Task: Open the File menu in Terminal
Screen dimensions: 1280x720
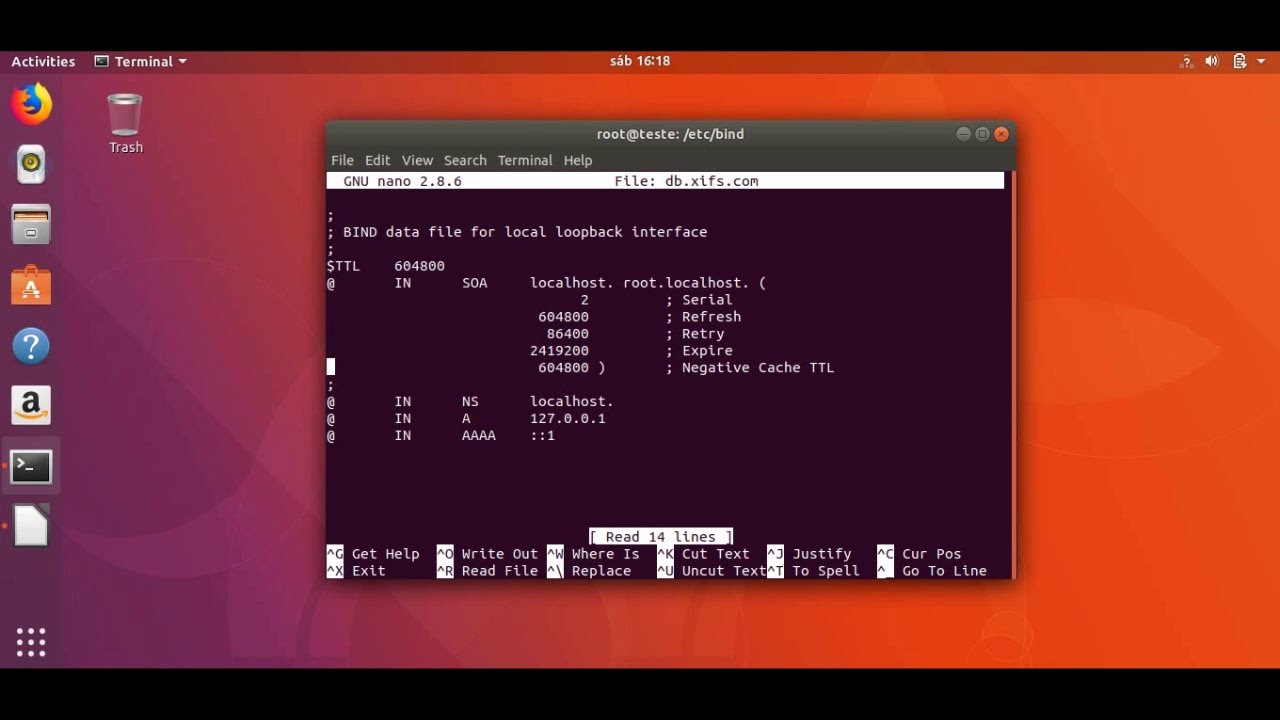Action: tap(342, 160)
